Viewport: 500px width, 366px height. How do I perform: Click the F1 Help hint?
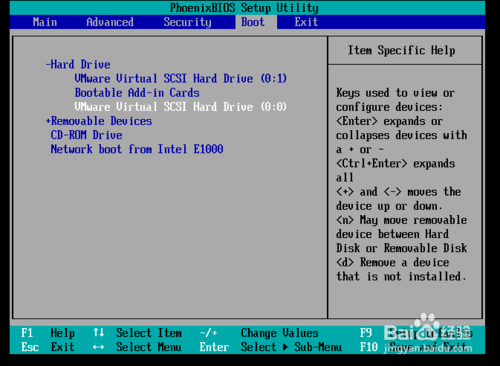[48, 333]
